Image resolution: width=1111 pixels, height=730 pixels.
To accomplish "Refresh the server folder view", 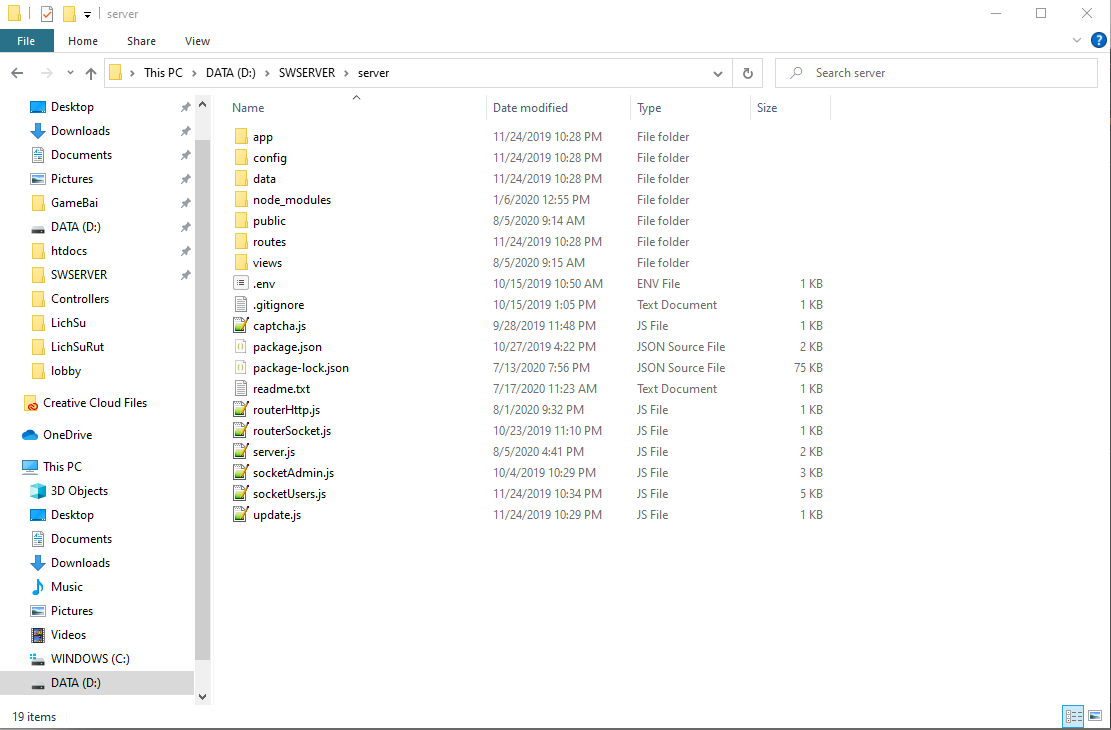I will [748, 73].
